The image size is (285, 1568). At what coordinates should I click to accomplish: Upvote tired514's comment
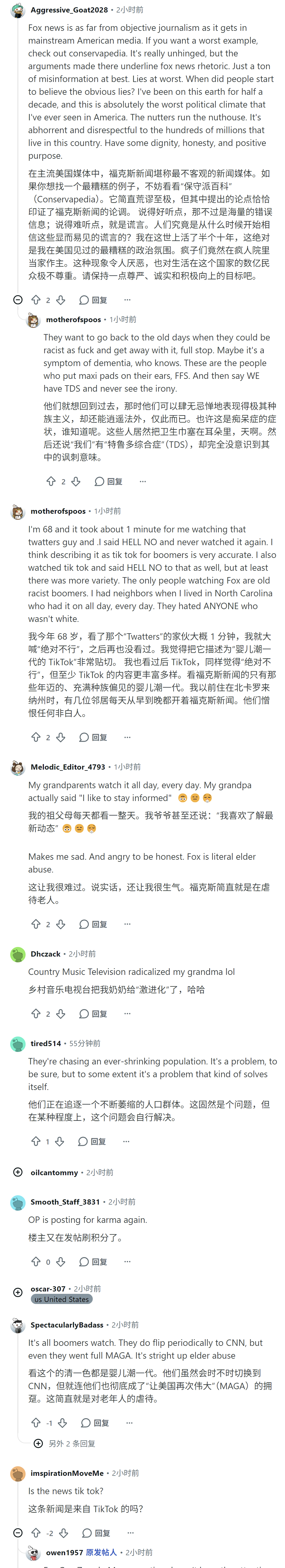click(36, 1141)
